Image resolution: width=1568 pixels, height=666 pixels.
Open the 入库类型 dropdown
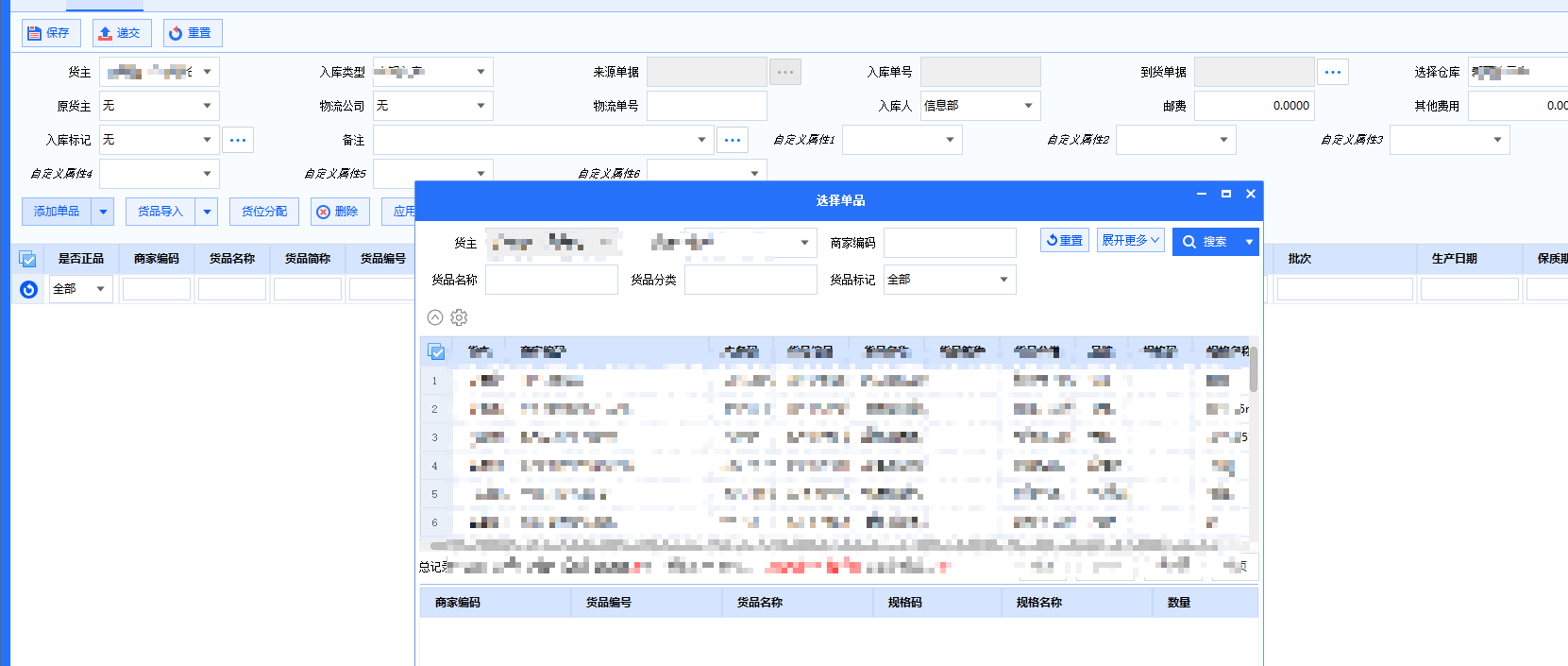[481, 72]
